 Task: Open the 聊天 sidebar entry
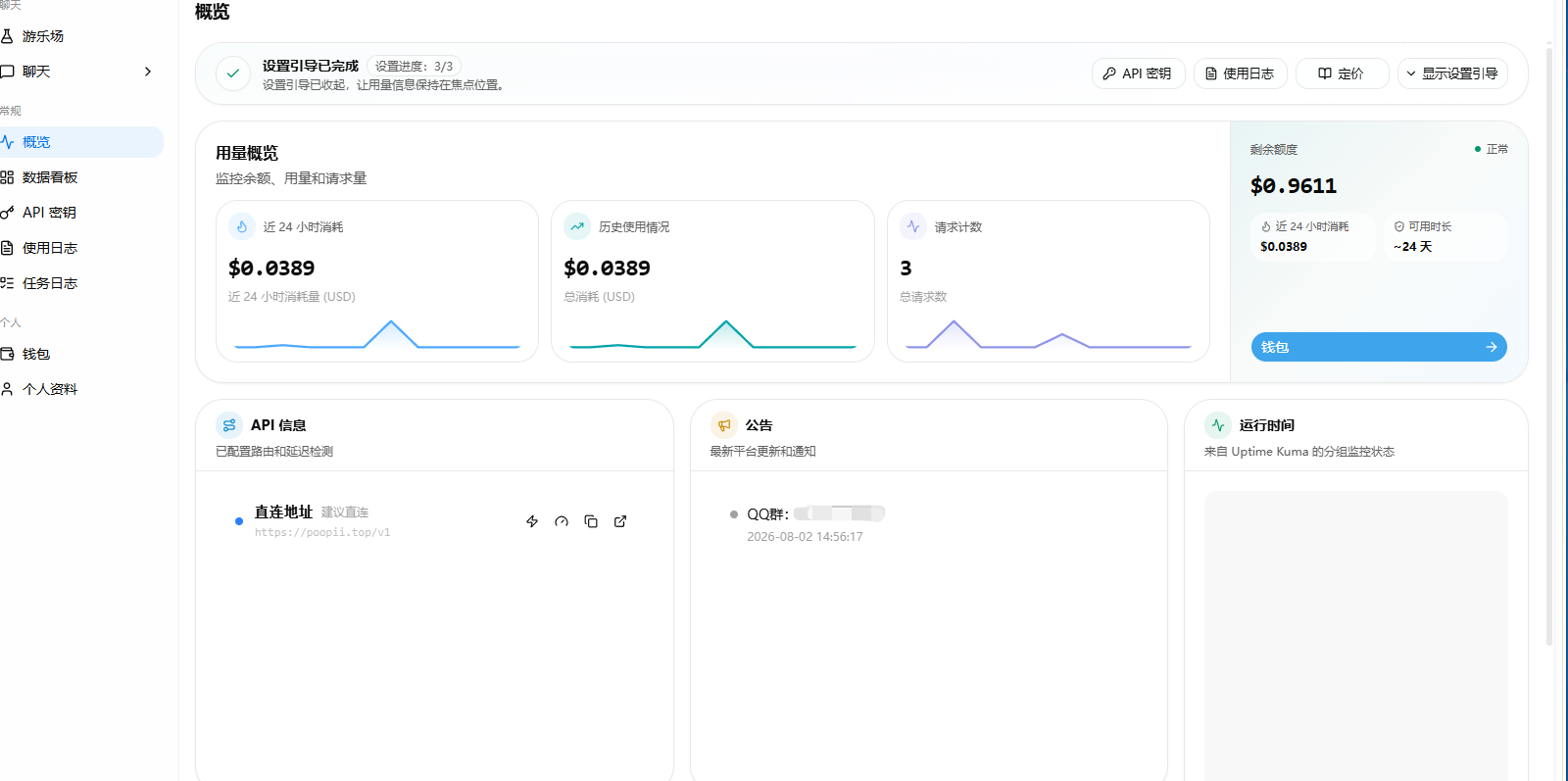(x=78, y=72)
